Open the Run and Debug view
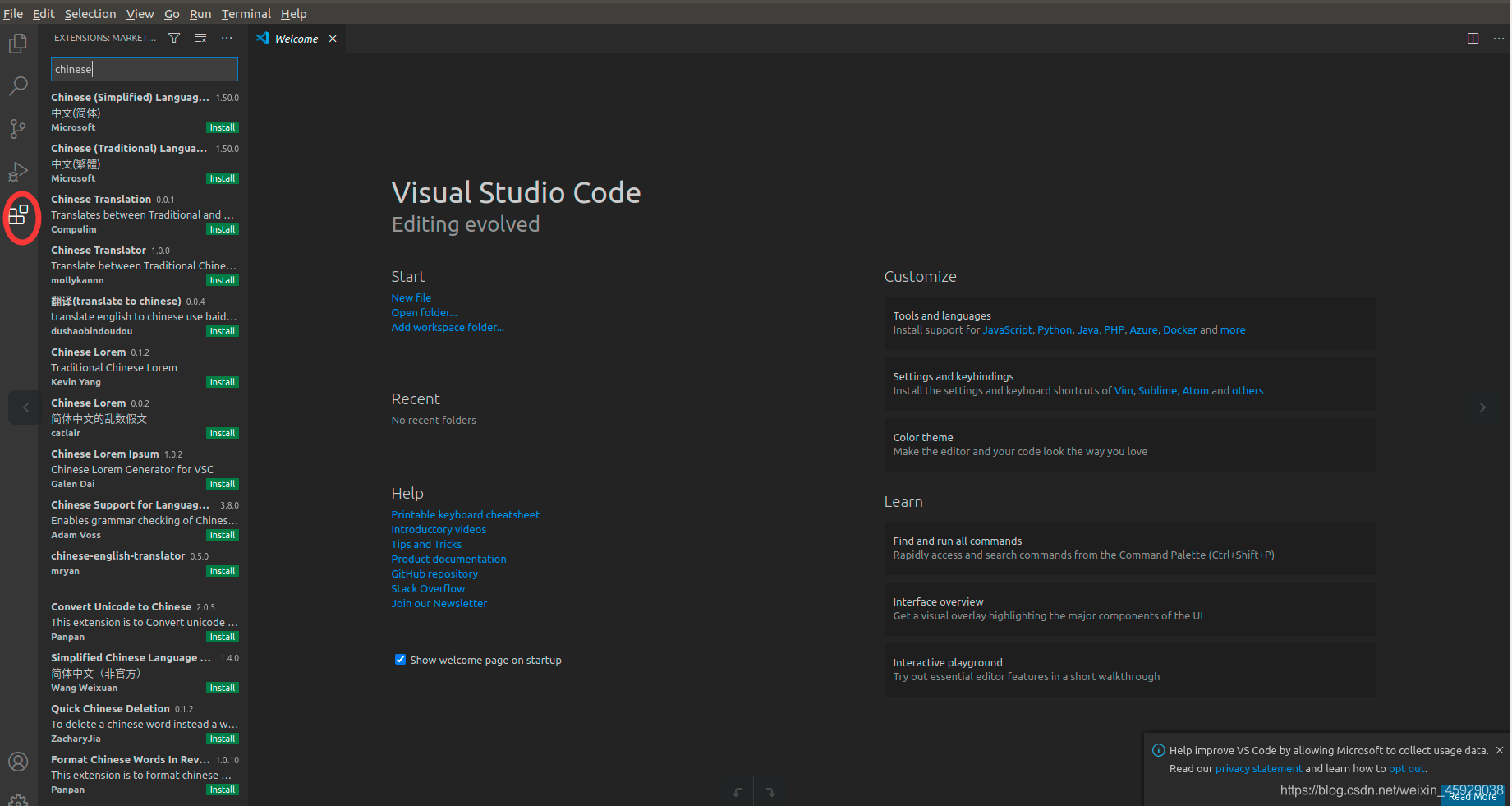Viewport: 1512px width, 806px height. tap(18, 172)
